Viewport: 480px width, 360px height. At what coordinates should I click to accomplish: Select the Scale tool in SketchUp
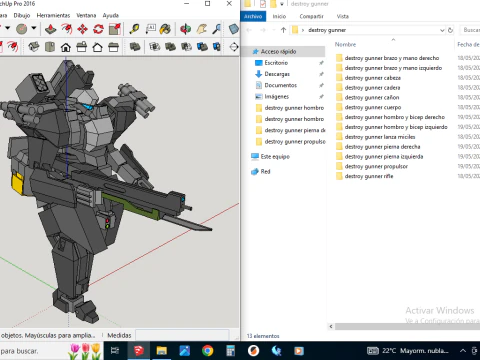[x=114, y=29]
